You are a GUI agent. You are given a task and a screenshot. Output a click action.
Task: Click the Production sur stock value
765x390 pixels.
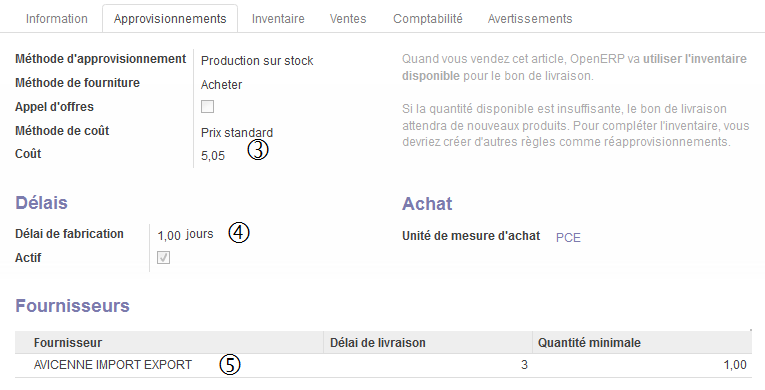(257, 61)
